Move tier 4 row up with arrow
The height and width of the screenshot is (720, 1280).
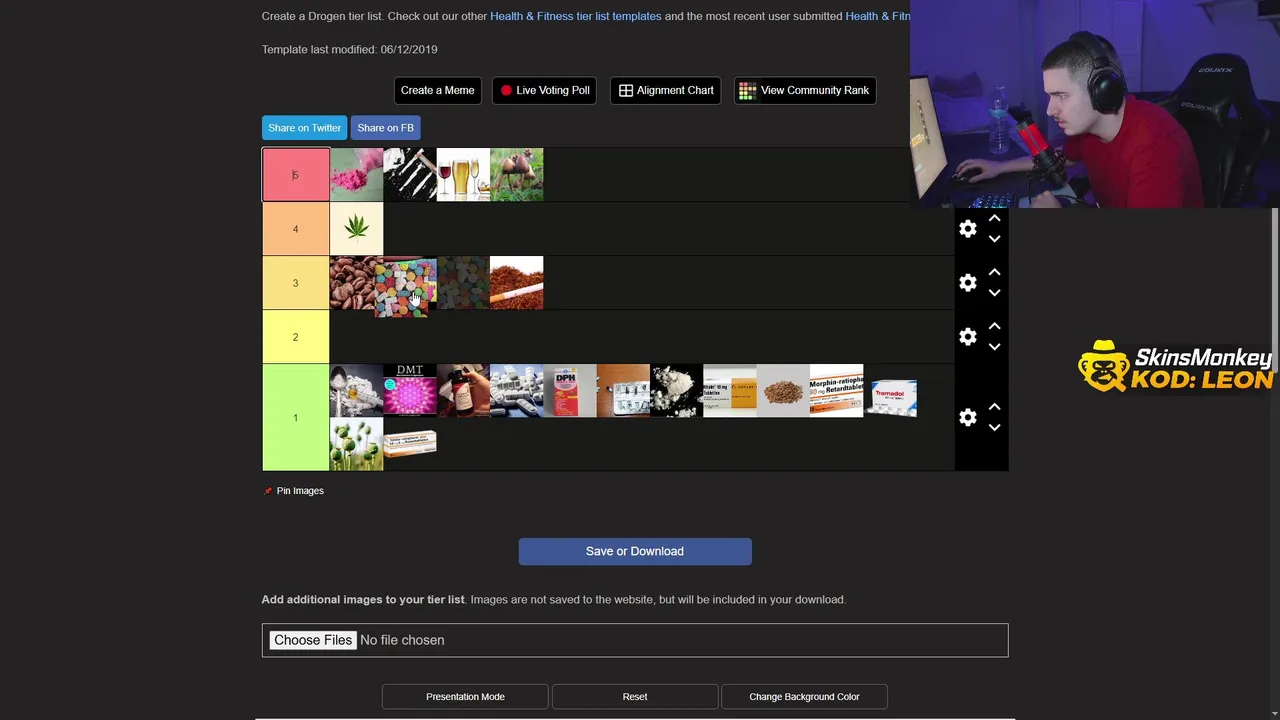994,218
